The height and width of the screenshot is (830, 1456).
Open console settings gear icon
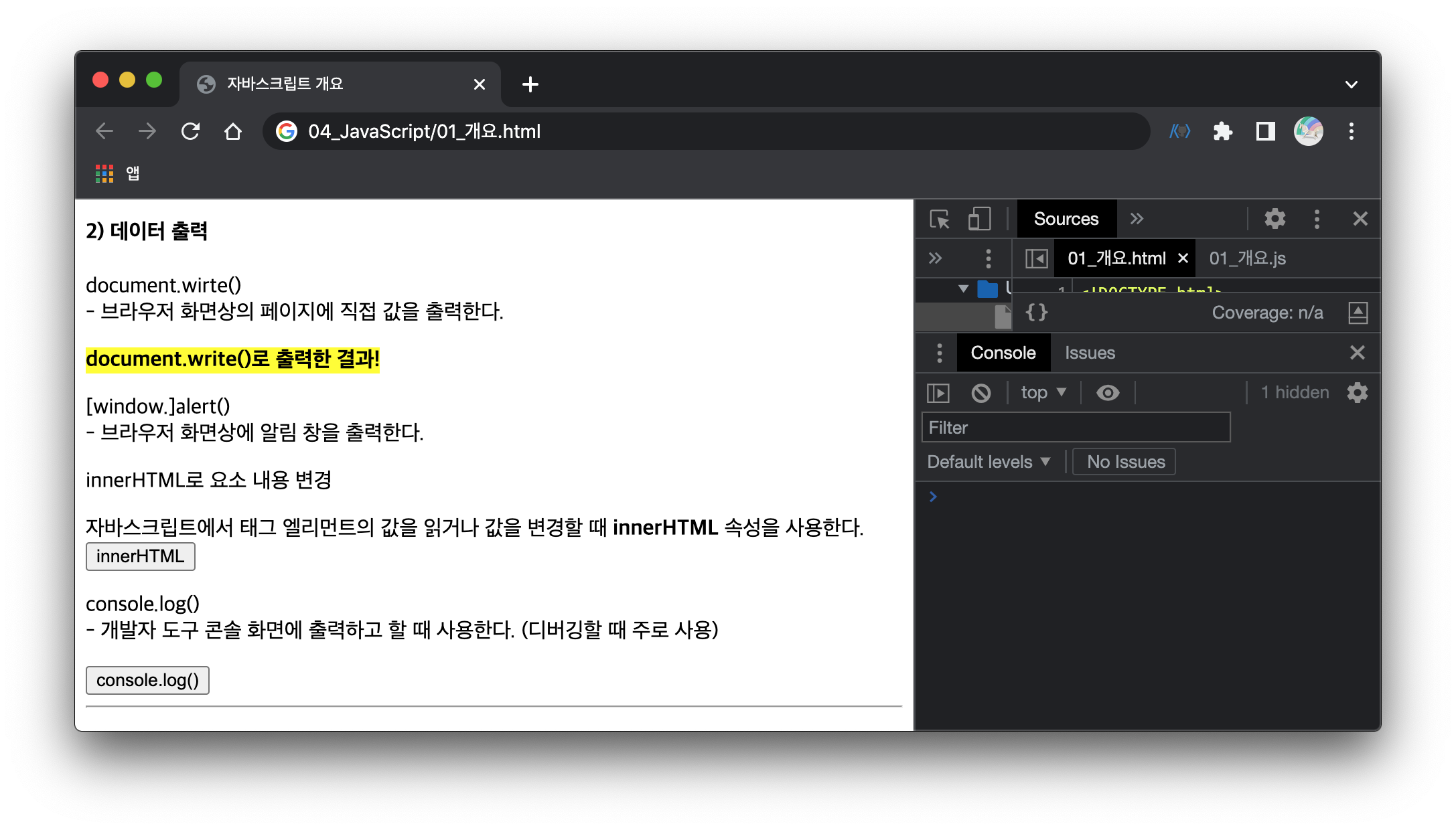1358,393
